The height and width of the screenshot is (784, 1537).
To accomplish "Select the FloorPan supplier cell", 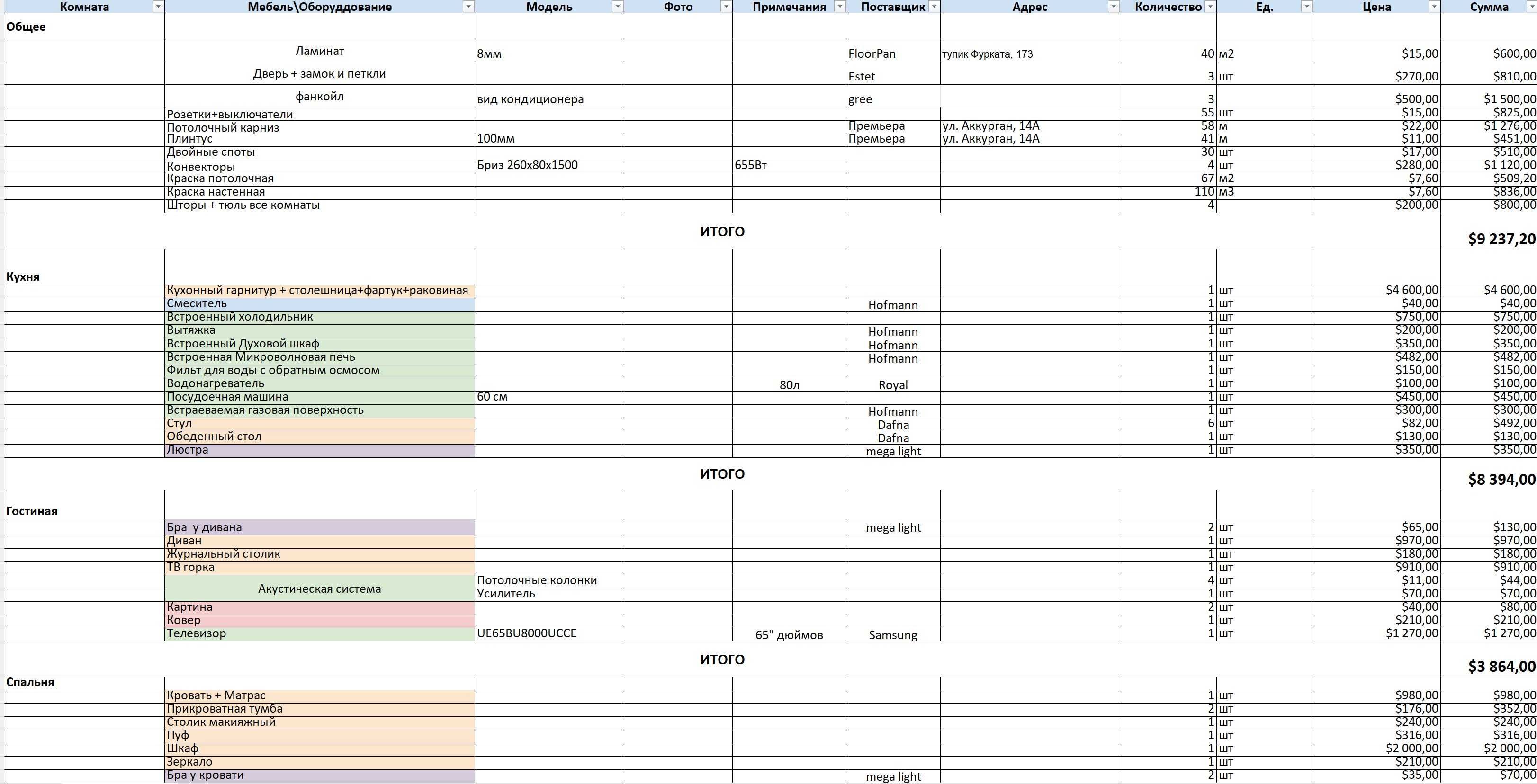I will tap(893, 51).
